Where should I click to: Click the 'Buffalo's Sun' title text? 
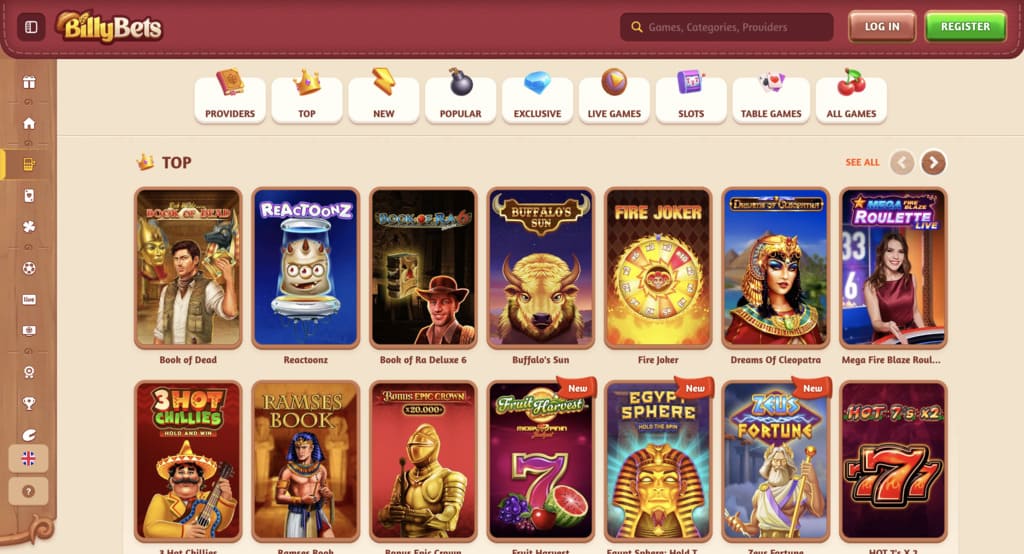click(x=541, y=360)
